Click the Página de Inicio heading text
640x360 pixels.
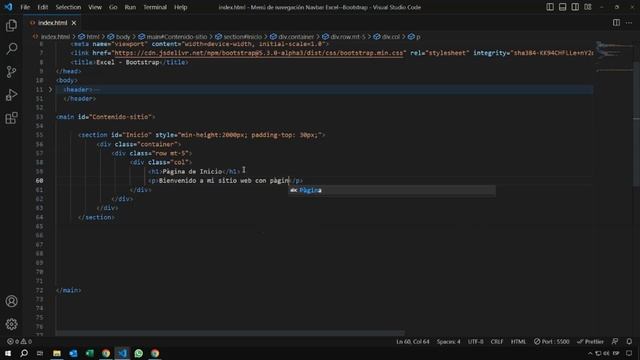click(x=192, y=171)
